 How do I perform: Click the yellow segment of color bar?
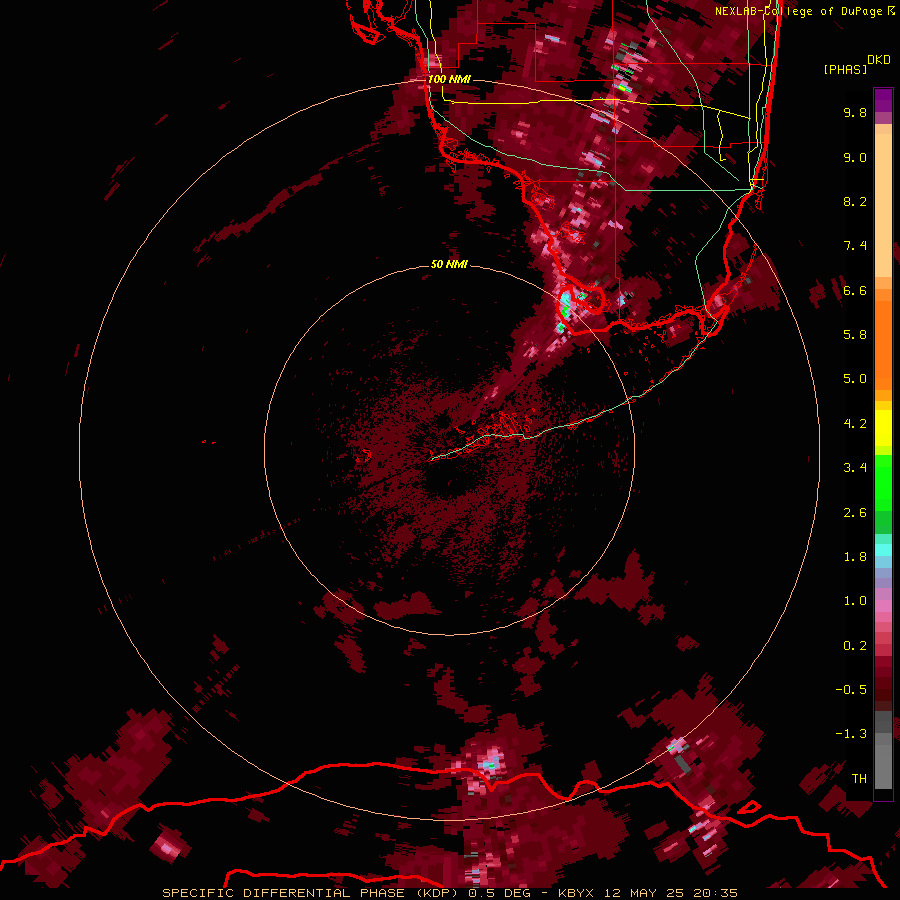coord(883,428)
